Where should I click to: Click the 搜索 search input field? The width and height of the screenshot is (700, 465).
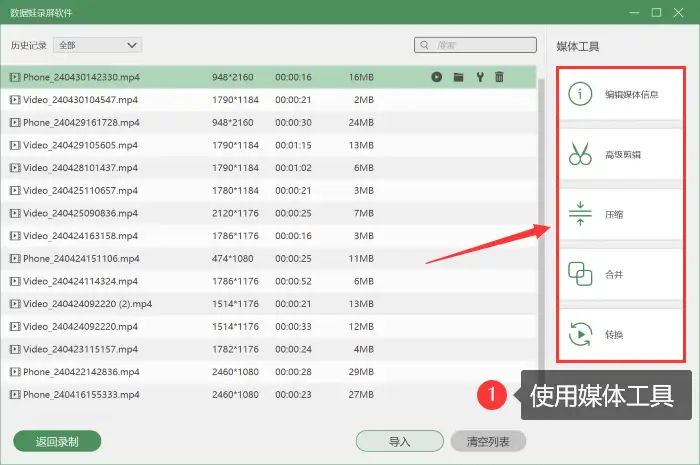[x=475, y=45]
